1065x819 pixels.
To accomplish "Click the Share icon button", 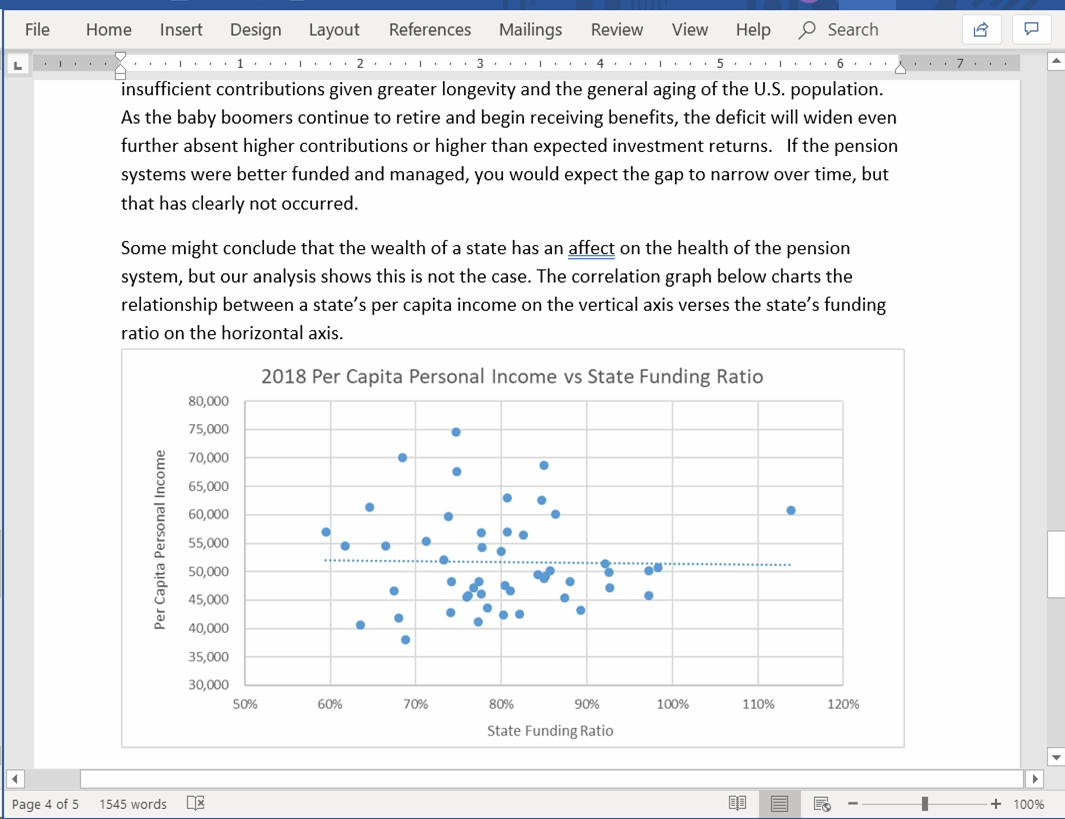I will pyautogui.click(x=981, y=30).
